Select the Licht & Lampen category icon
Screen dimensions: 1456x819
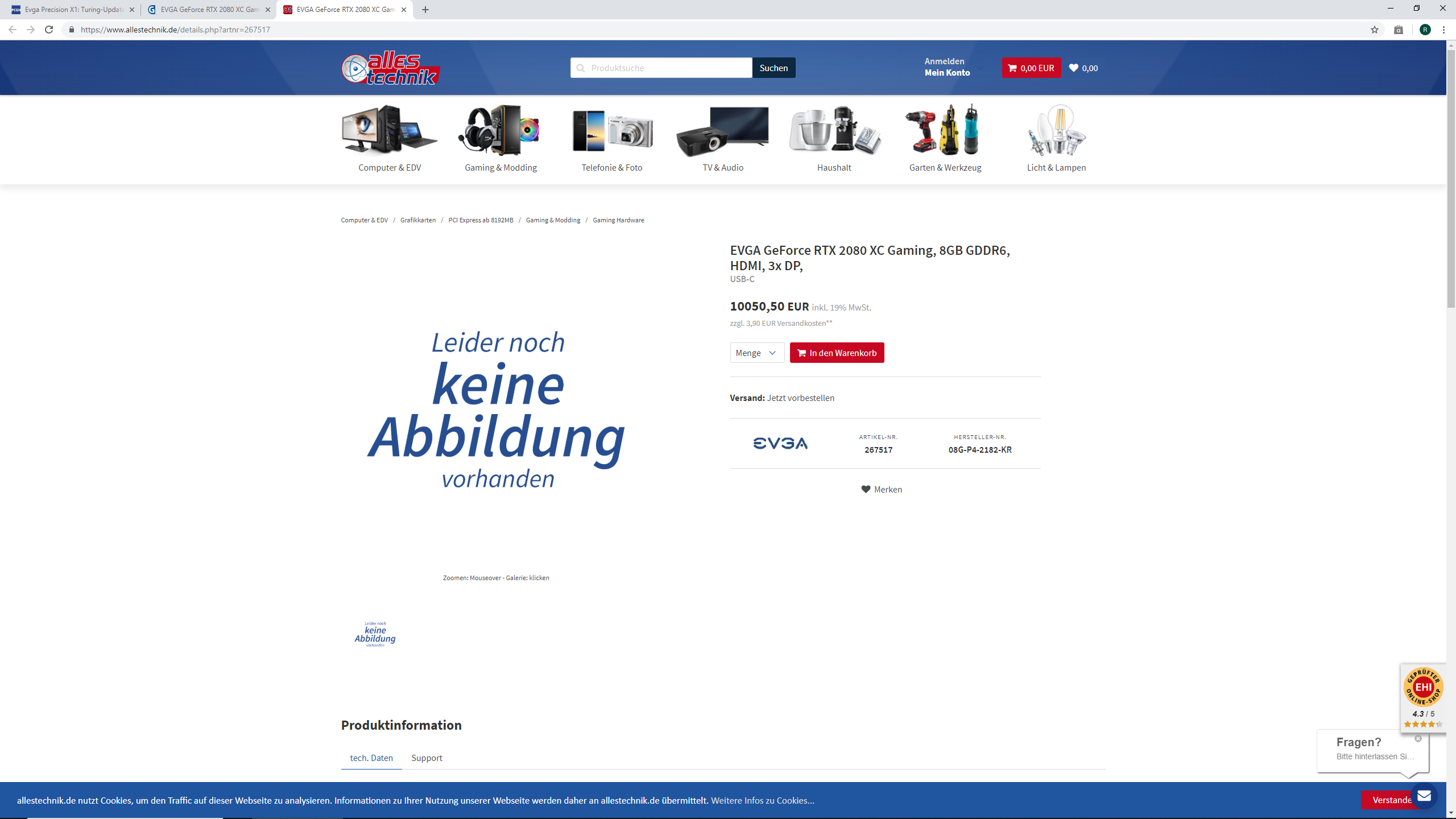[x=1056, y=130]
